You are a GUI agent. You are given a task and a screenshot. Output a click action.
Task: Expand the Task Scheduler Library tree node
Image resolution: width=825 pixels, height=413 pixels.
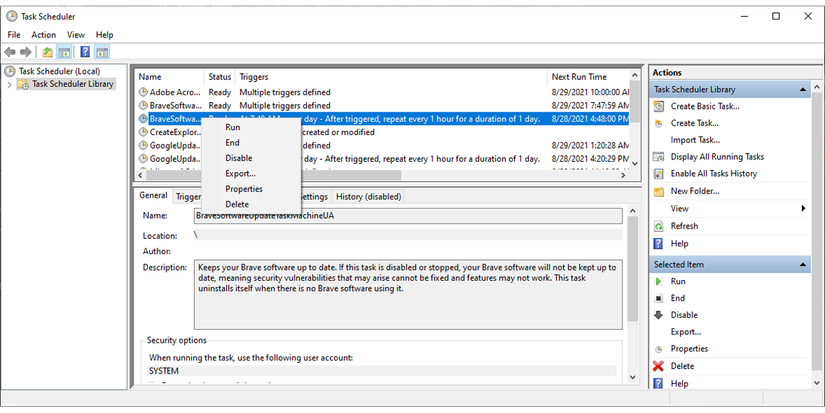pos(9,84)
